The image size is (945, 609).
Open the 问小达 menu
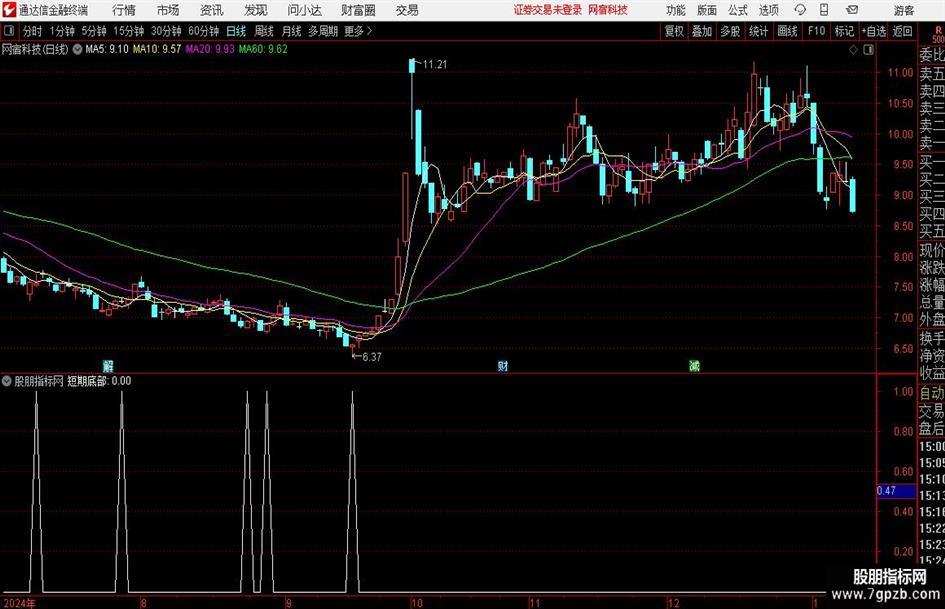click(304, 10)
